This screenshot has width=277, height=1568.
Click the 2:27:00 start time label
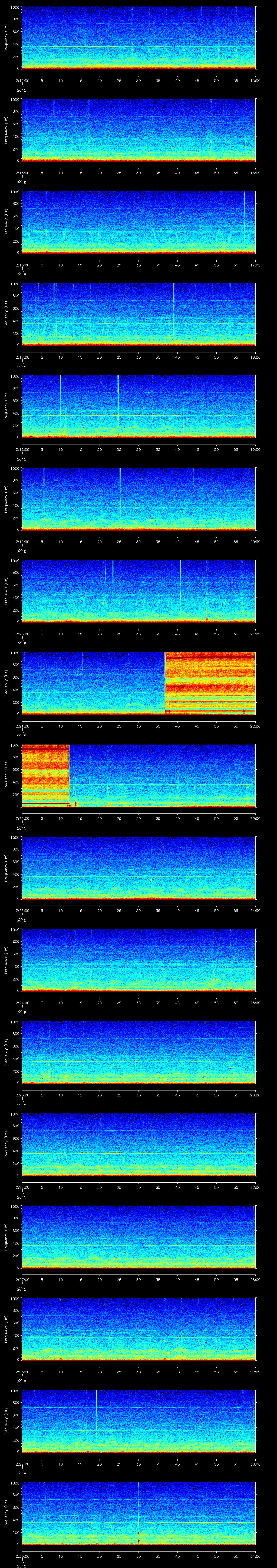click(22, 1279)
